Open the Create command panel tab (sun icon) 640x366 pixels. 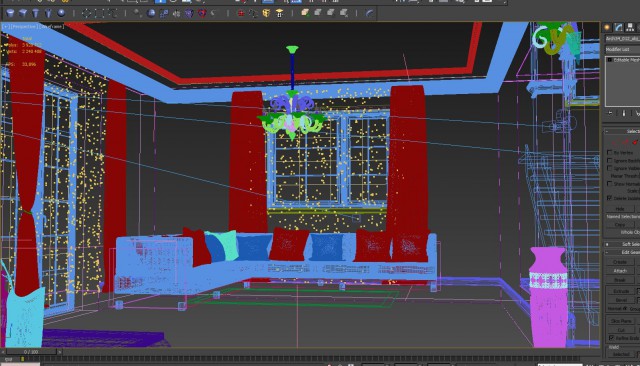click(x=607, y=27)
